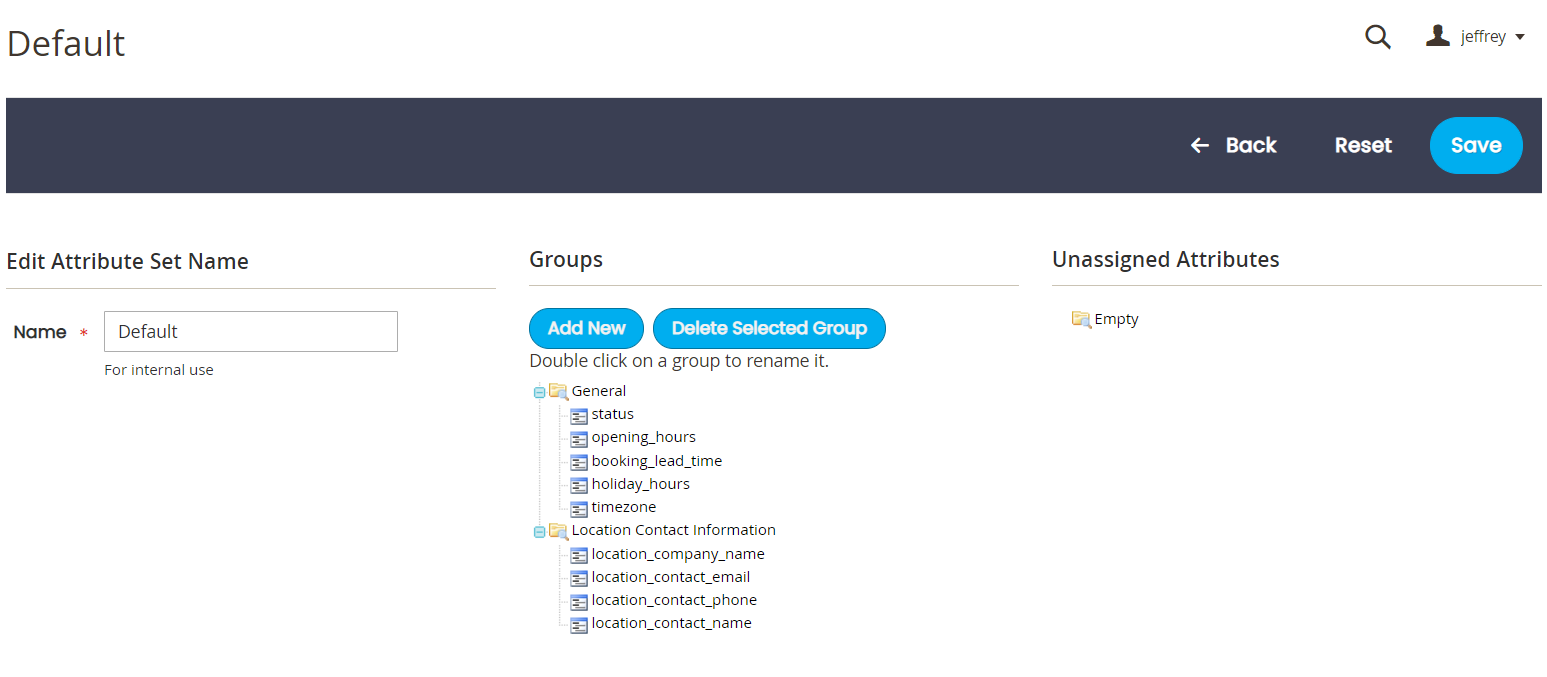Click the jeffrey user avatar icon

click(x=1438, y=36)
